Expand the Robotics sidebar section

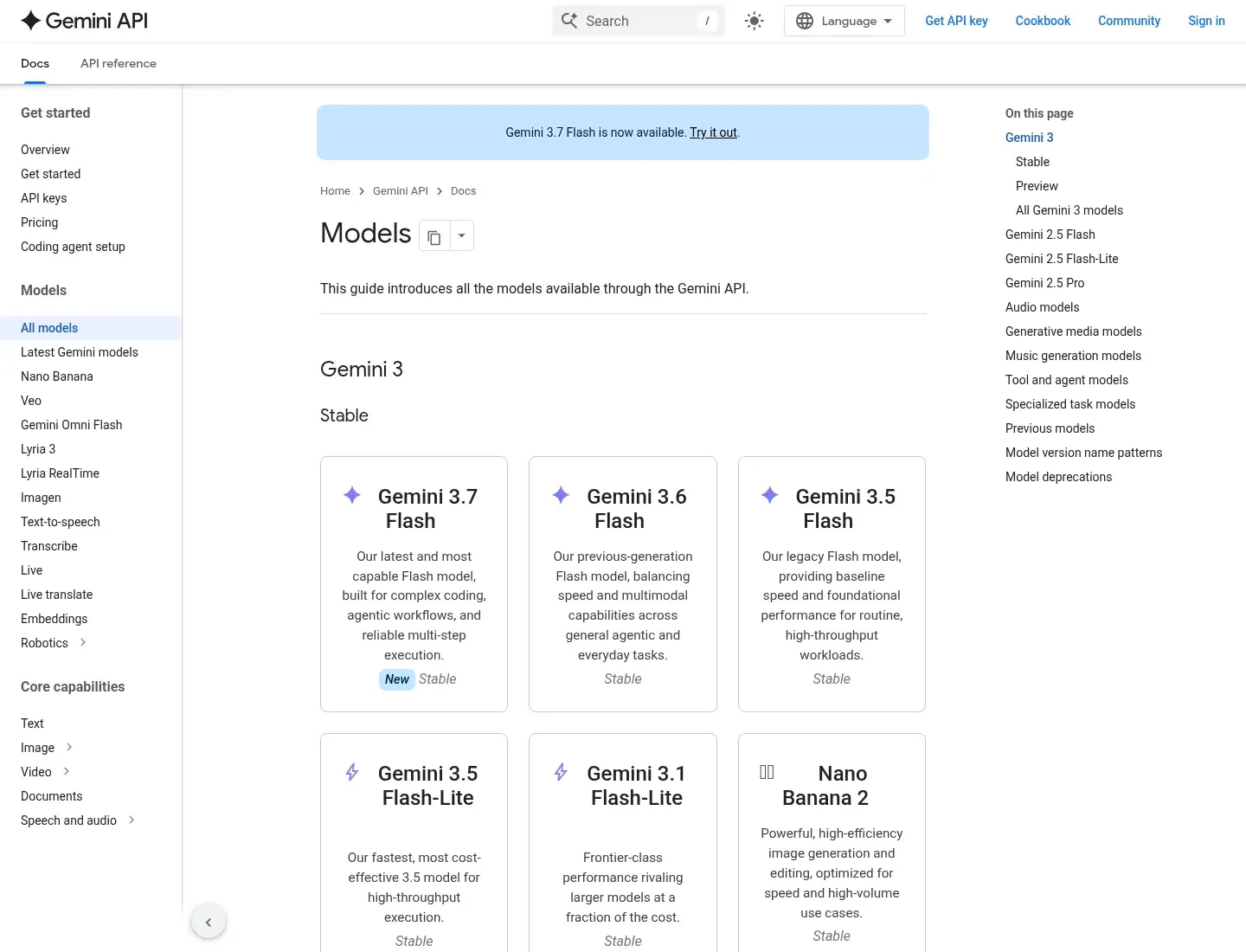click(x=83, y=642)
